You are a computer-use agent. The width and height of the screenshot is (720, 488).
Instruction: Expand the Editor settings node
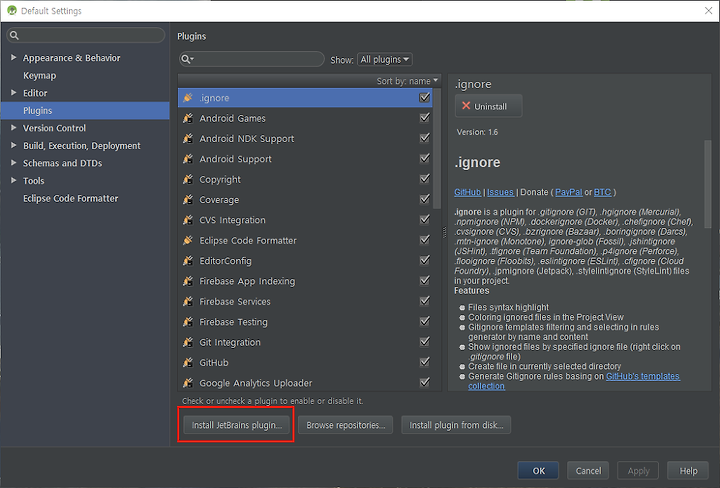(13, 93)
